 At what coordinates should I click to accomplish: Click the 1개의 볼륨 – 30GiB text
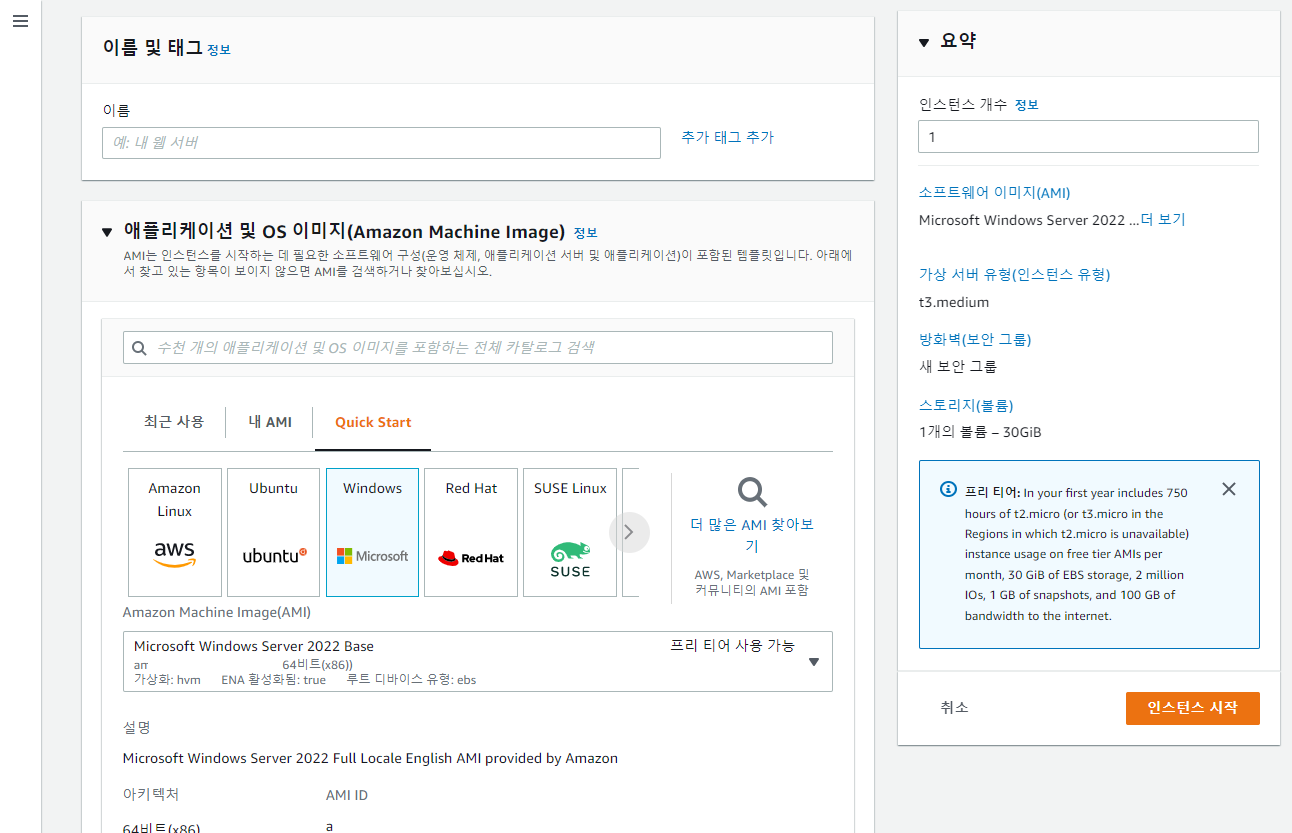[x=980, y=433]
